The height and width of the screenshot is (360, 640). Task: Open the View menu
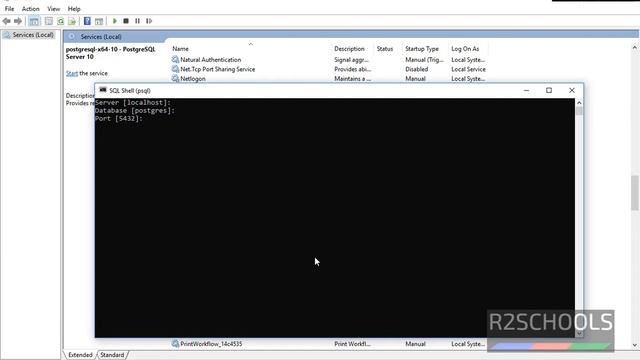tap(53, 9)
